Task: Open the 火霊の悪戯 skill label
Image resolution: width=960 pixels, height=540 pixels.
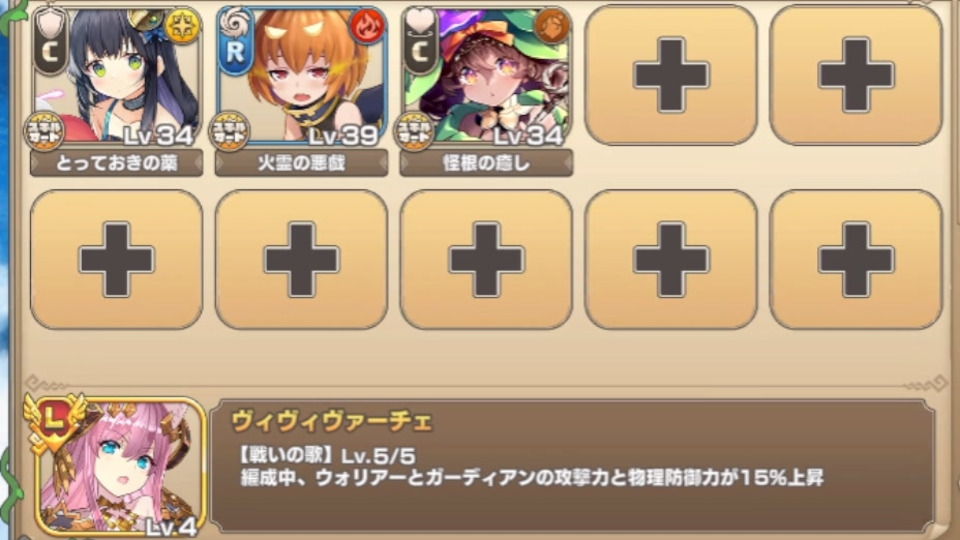Action: pos(301,163)
